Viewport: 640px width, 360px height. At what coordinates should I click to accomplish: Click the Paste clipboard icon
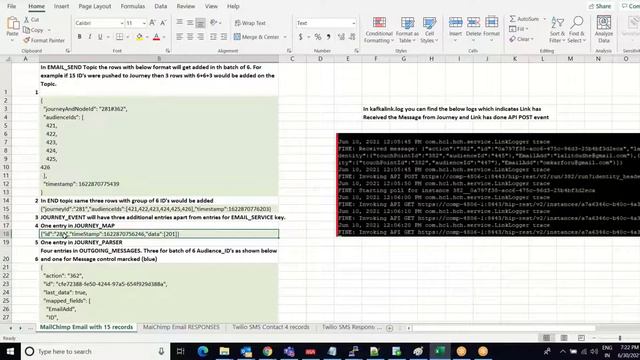tap(12, 24)
